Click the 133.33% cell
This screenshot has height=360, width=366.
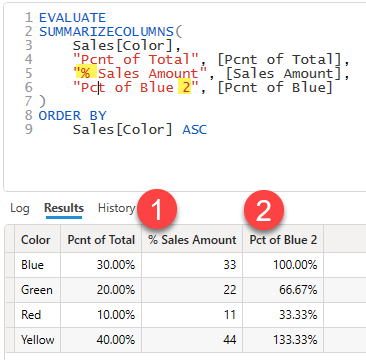point(283,340)
